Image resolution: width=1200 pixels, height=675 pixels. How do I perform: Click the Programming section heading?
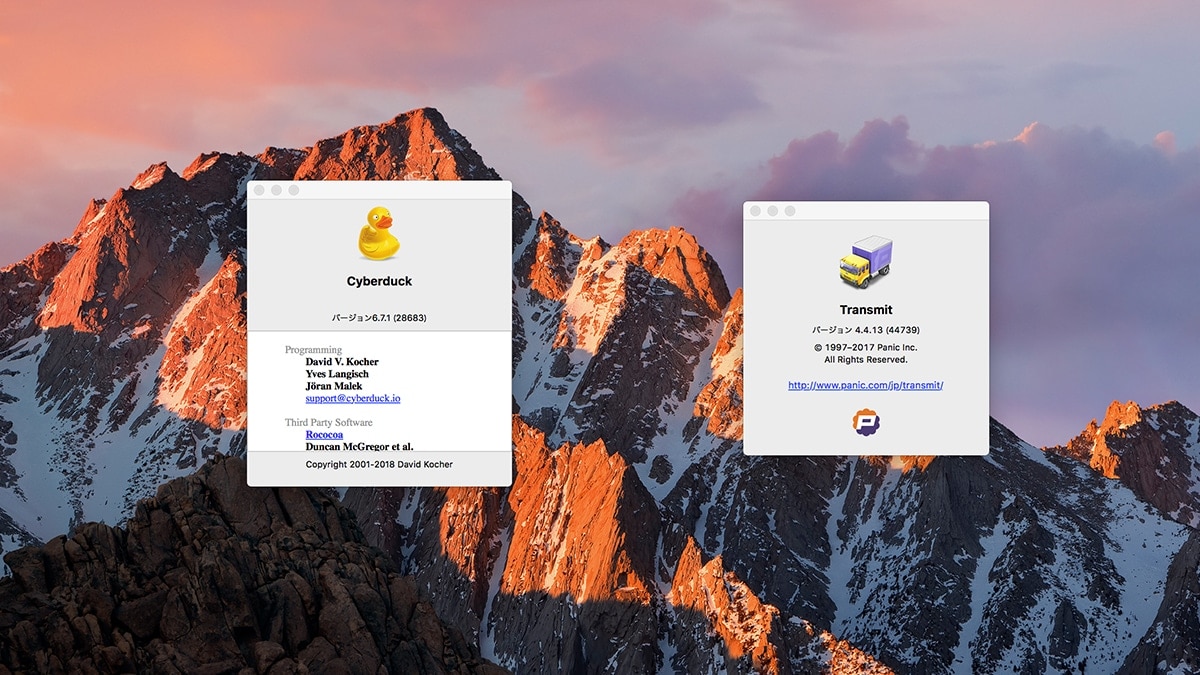pyautogui.click(x=313, y=350)
